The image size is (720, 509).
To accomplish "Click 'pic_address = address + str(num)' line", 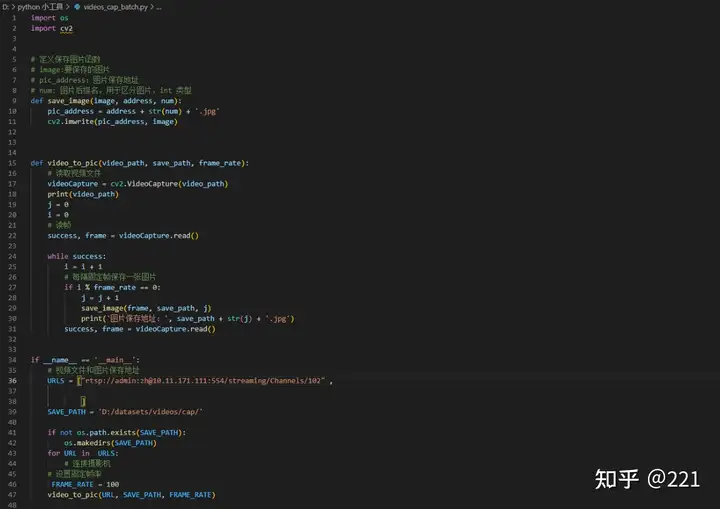I will [133, 111].
